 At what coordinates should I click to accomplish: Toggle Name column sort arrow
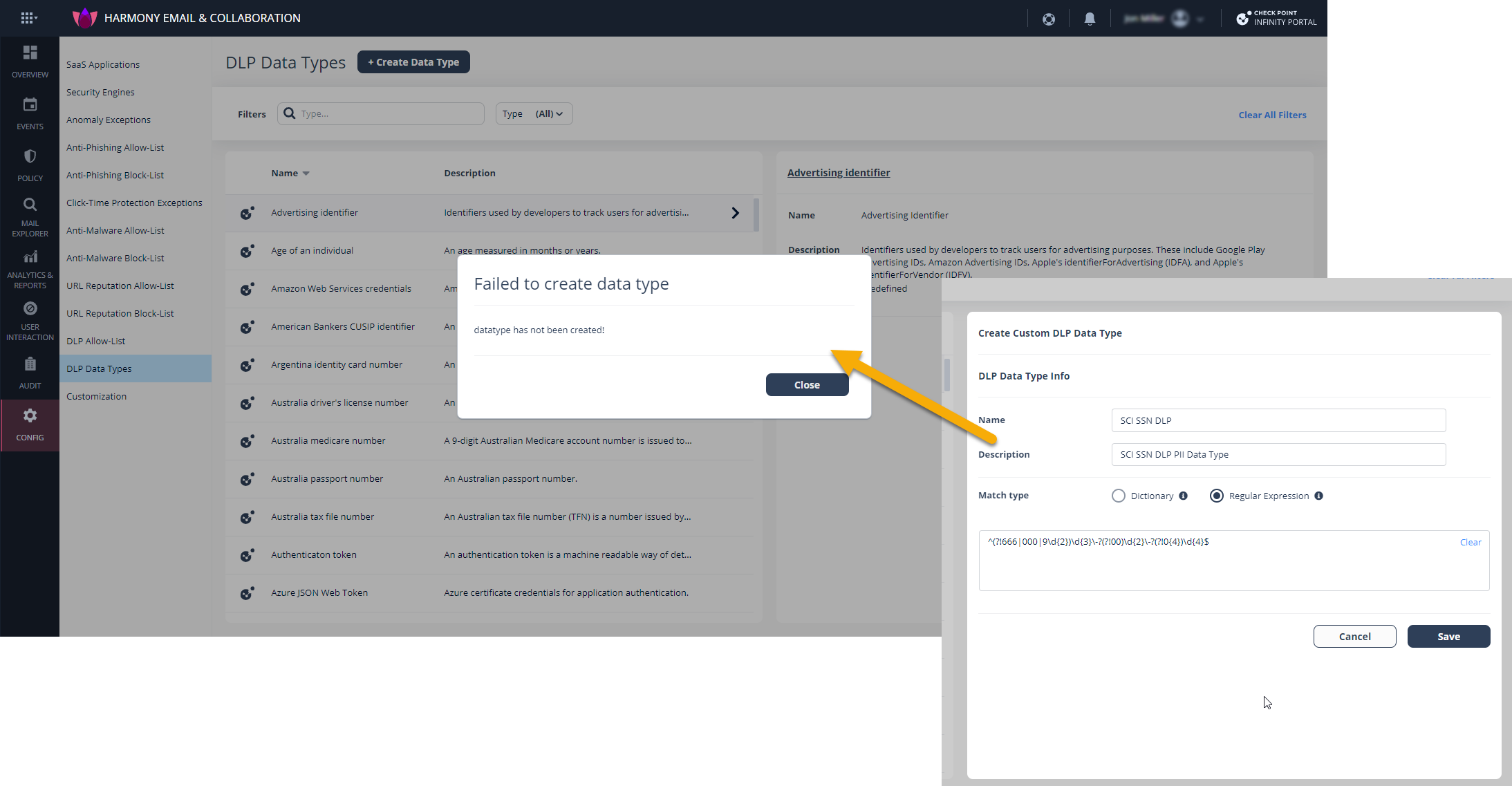point(306,173)
